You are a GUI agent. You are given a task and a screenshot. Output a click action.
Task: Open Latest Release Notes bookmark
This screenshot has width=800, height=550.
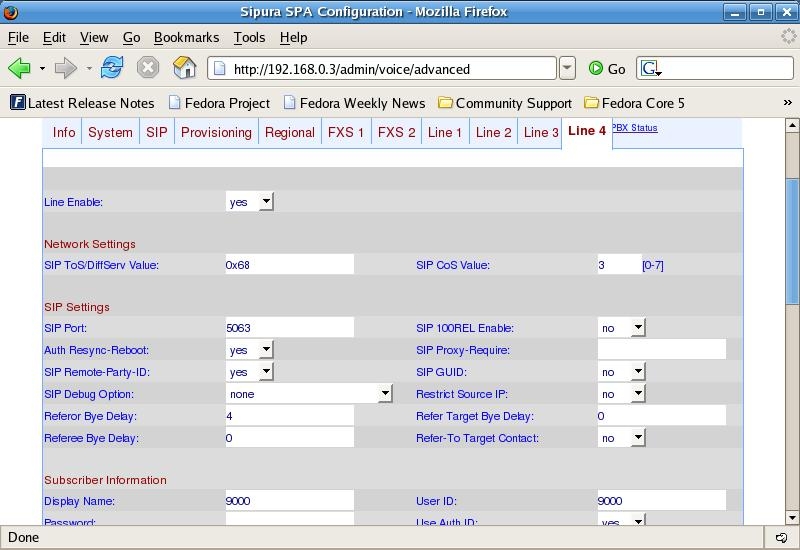point(82,103)
